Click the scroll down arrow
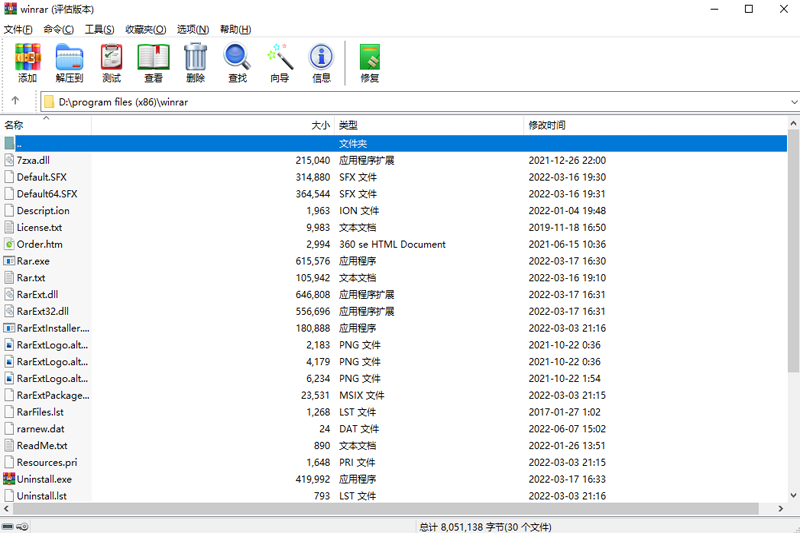800x533 pixels. 793,495
